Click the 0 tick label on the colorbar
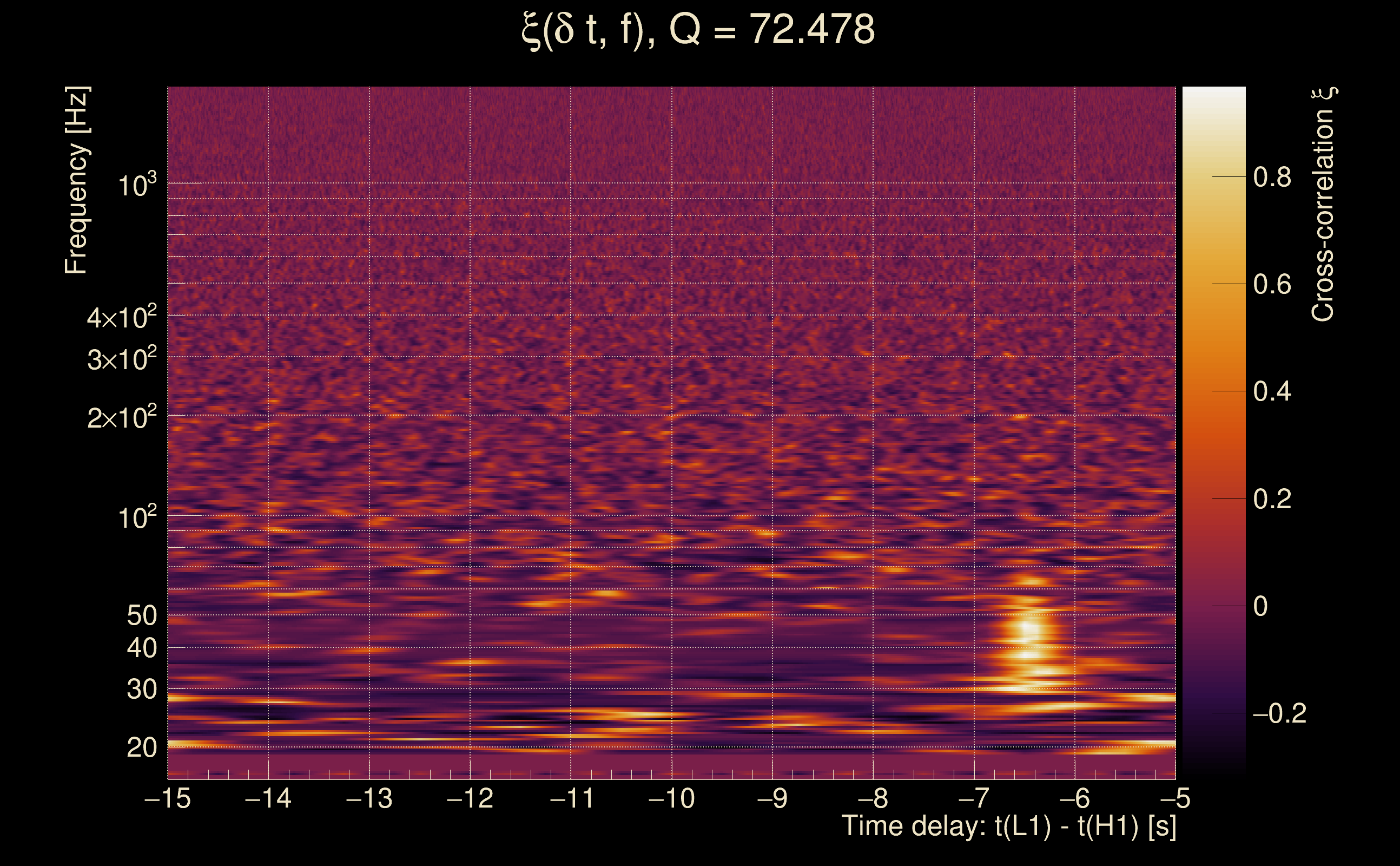The image size is (1400, 866). [x=1260, y=607]
